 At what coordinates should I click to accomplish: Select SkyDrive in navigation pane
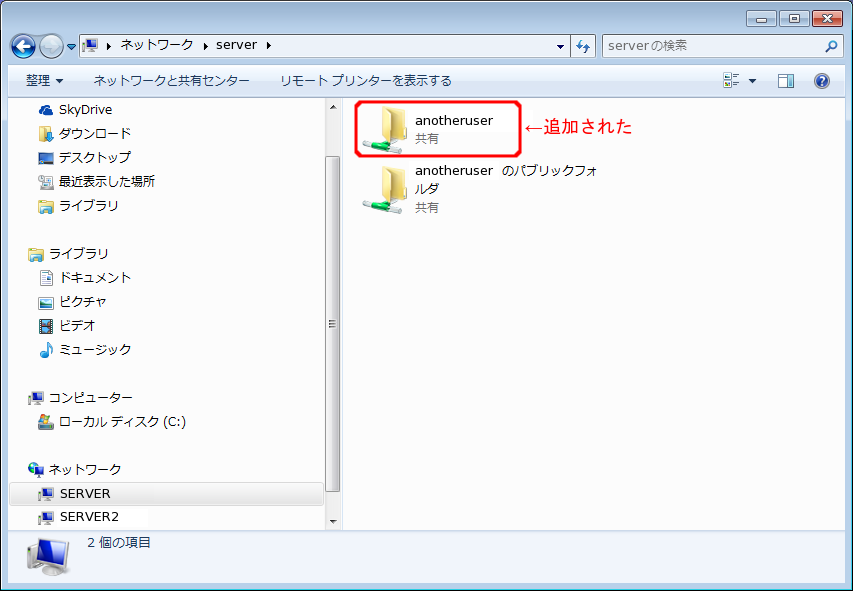(84, 109)
